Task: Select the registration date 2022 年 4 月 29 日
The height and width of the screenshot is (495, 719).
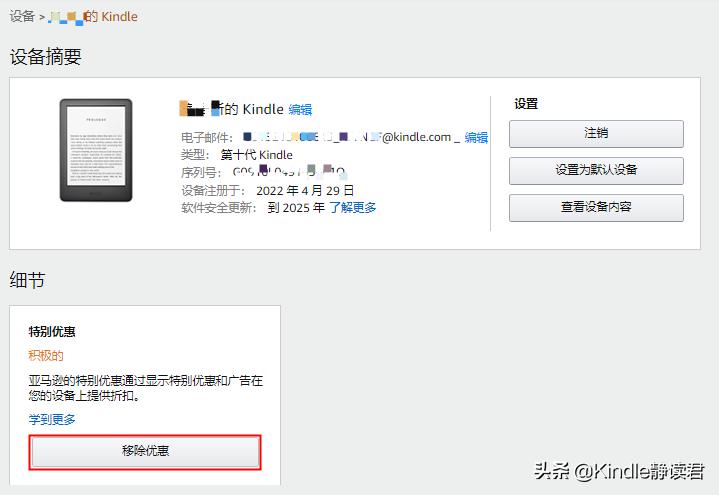Action: point(305,190)
